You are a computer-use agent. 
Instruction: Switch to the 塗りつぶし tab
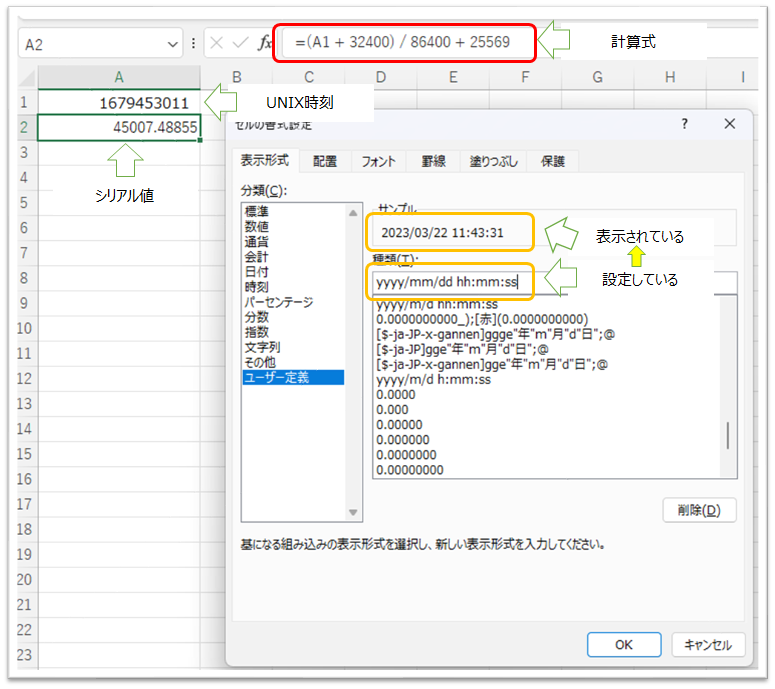[x=493, y=162]
